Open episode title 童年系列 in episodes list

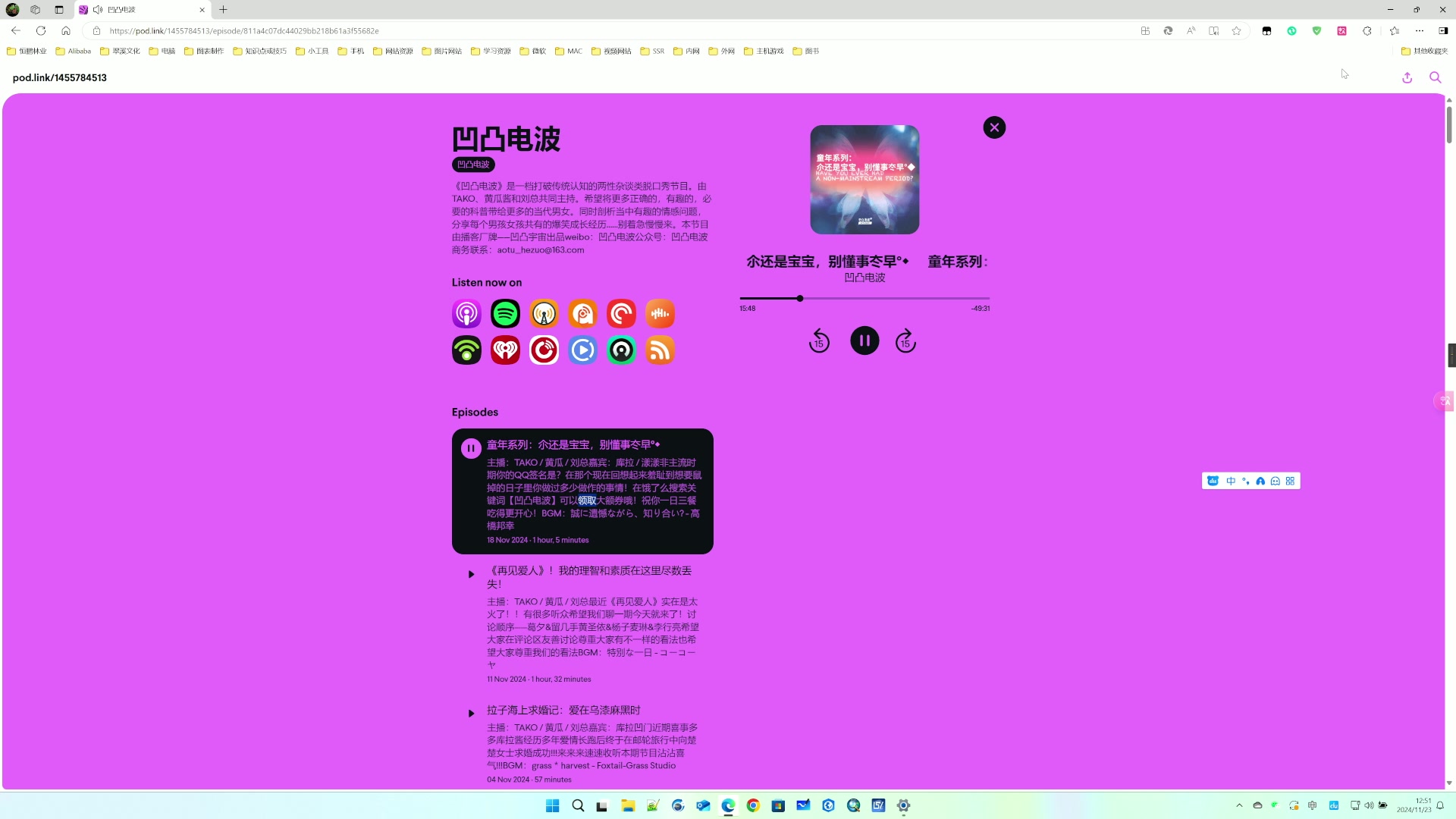(573, 444)
